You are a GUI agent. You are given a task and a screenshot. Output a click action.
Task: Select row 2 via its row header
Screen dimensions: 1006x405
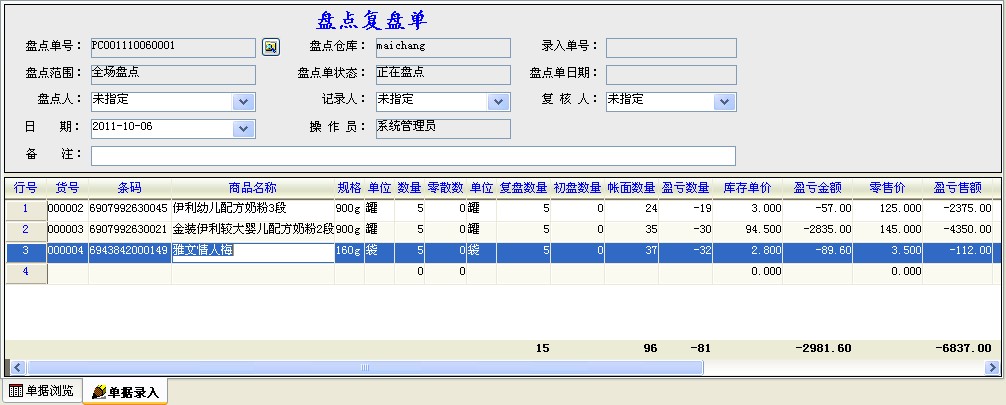click(x=25, y=230)
